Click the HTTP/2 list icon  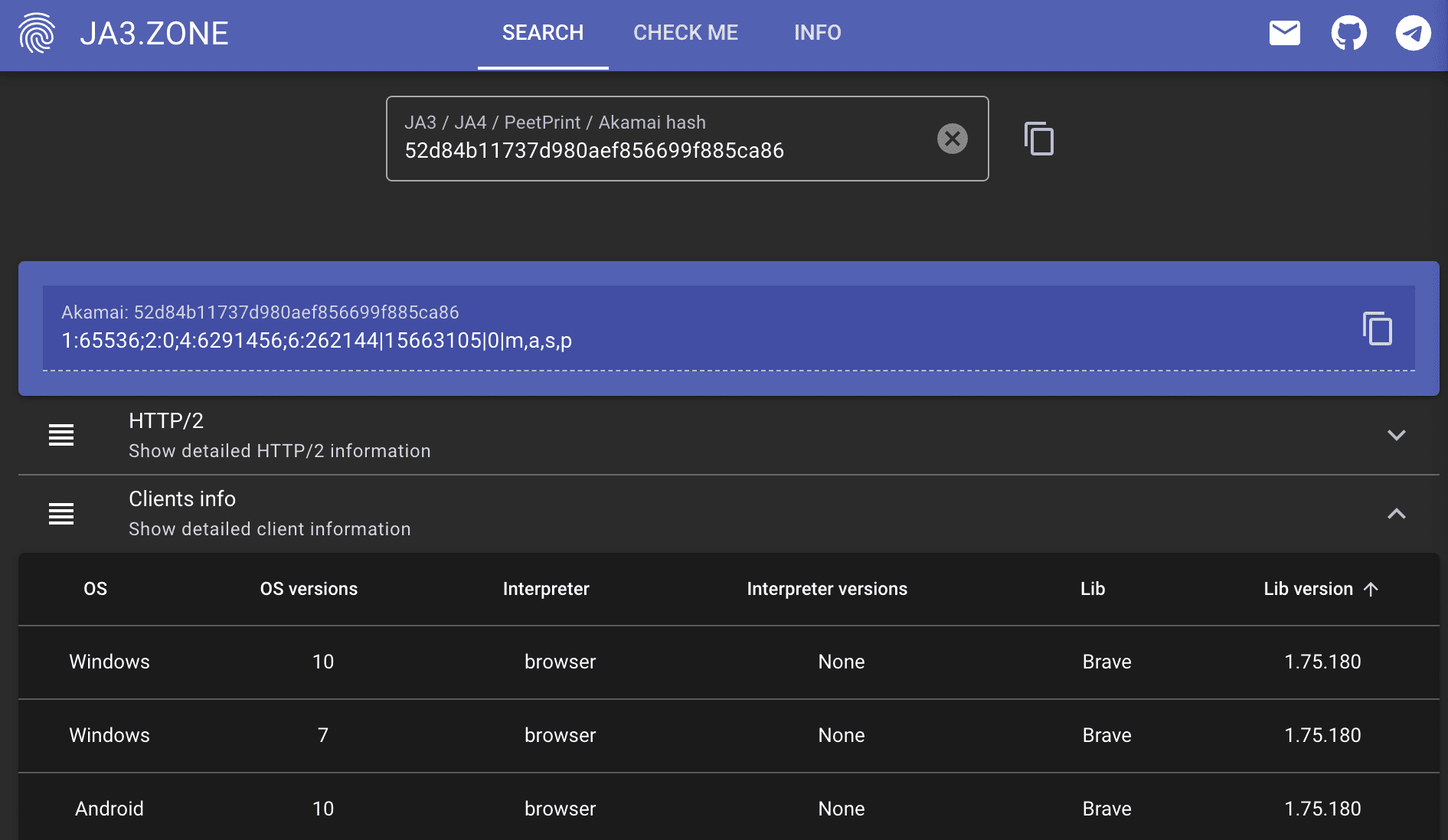tap(61, 435)
